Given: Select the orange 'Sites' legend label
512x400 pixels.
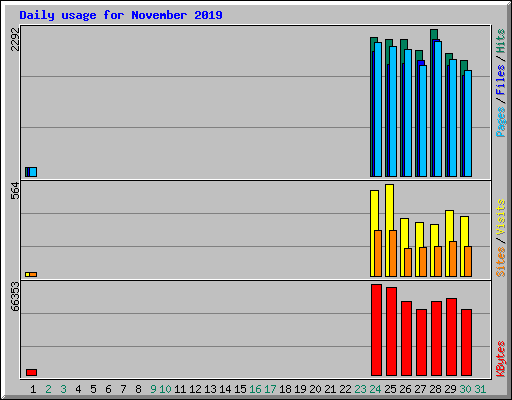Looking at the screenshot, I should 501,262.
